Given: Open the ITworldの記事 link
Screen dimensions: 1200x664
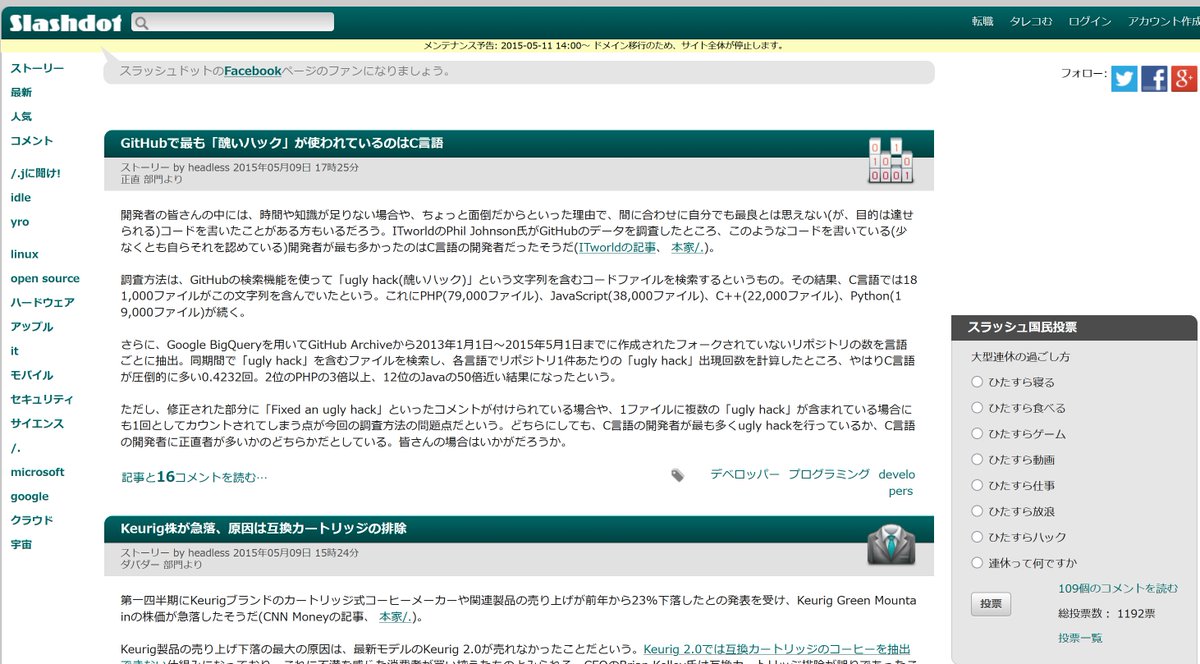Looking at the screenshot, I should [617, 247].
